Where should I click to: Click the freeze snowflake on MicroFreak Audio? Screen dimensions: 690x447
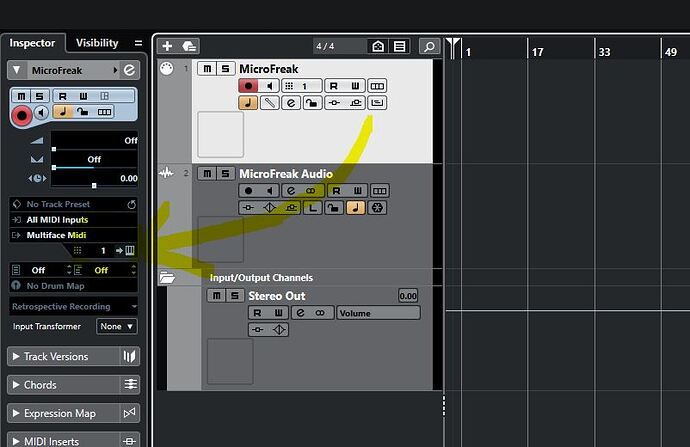[377, 208]
